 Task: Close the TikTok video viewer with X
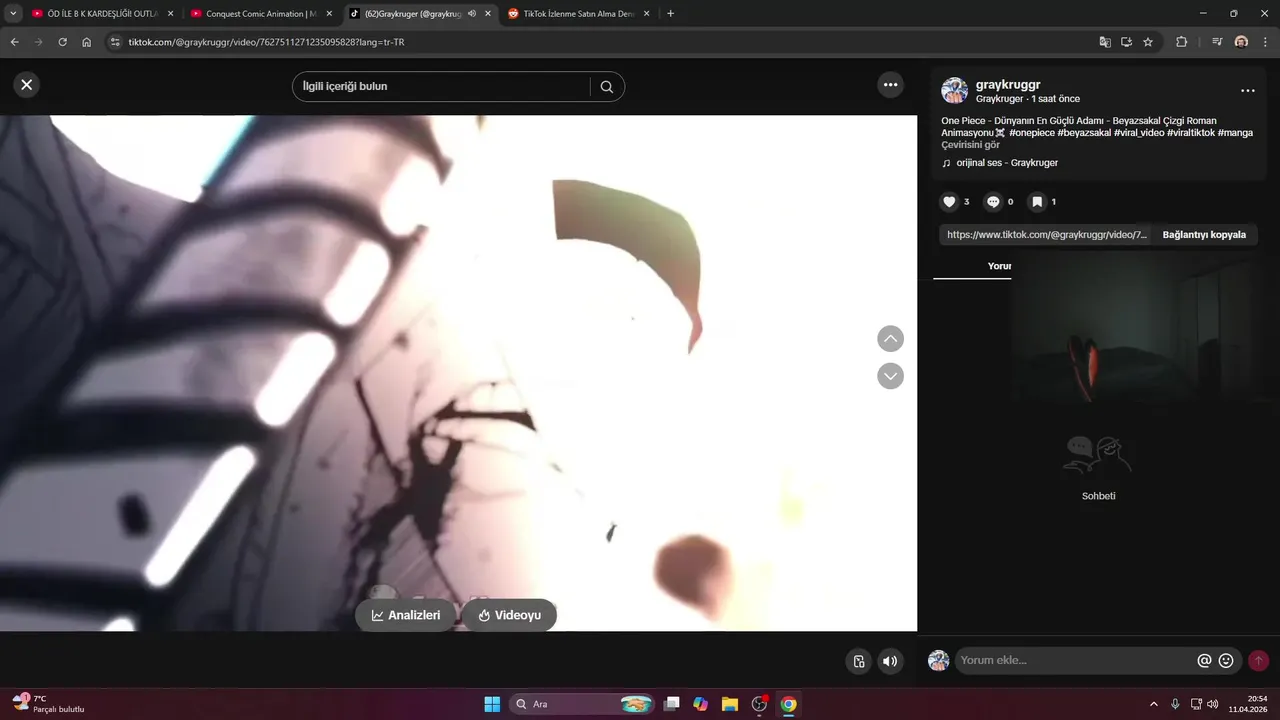tap(27, 85)
